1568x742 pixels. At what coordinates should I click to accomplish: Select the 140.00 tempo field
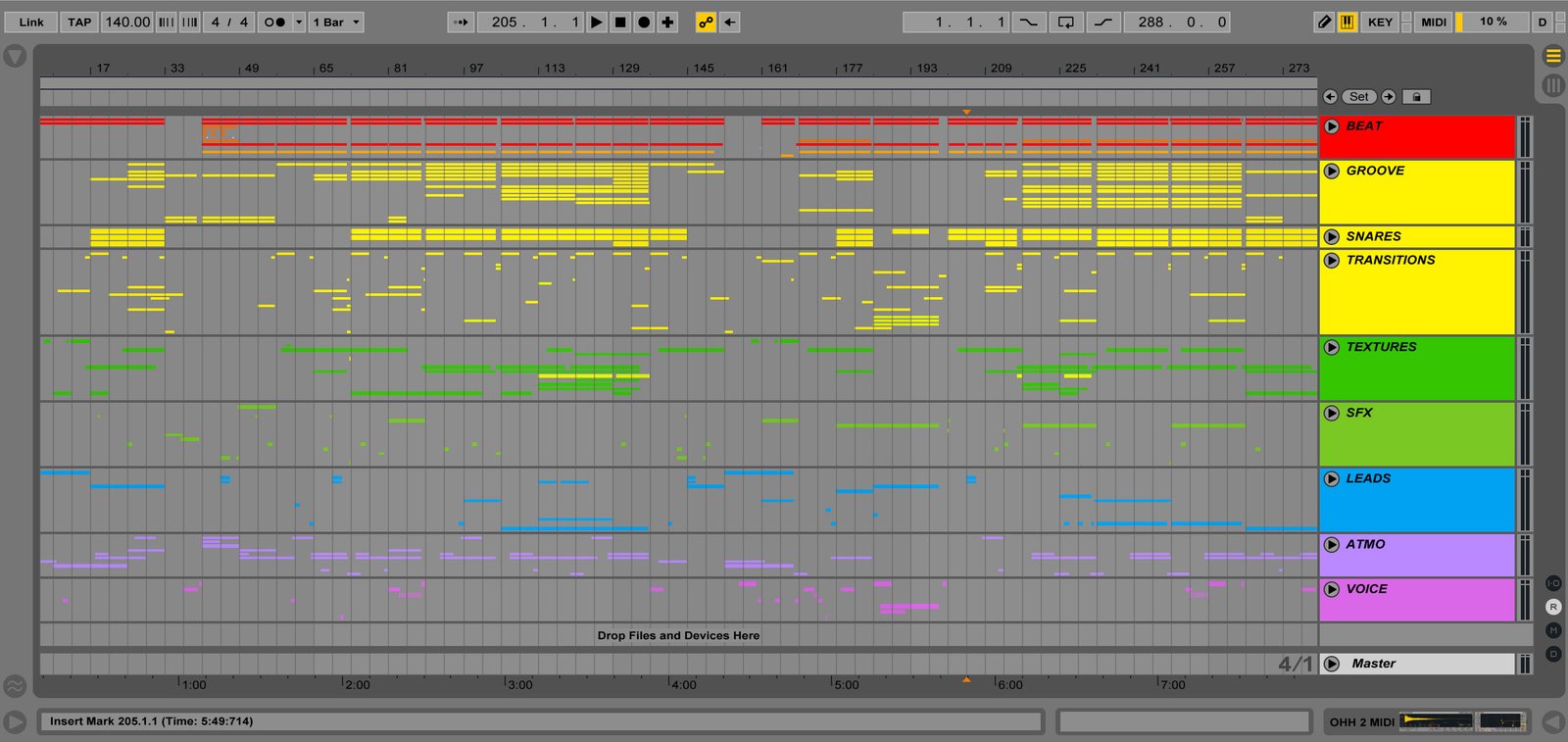[x=127, y=22]
